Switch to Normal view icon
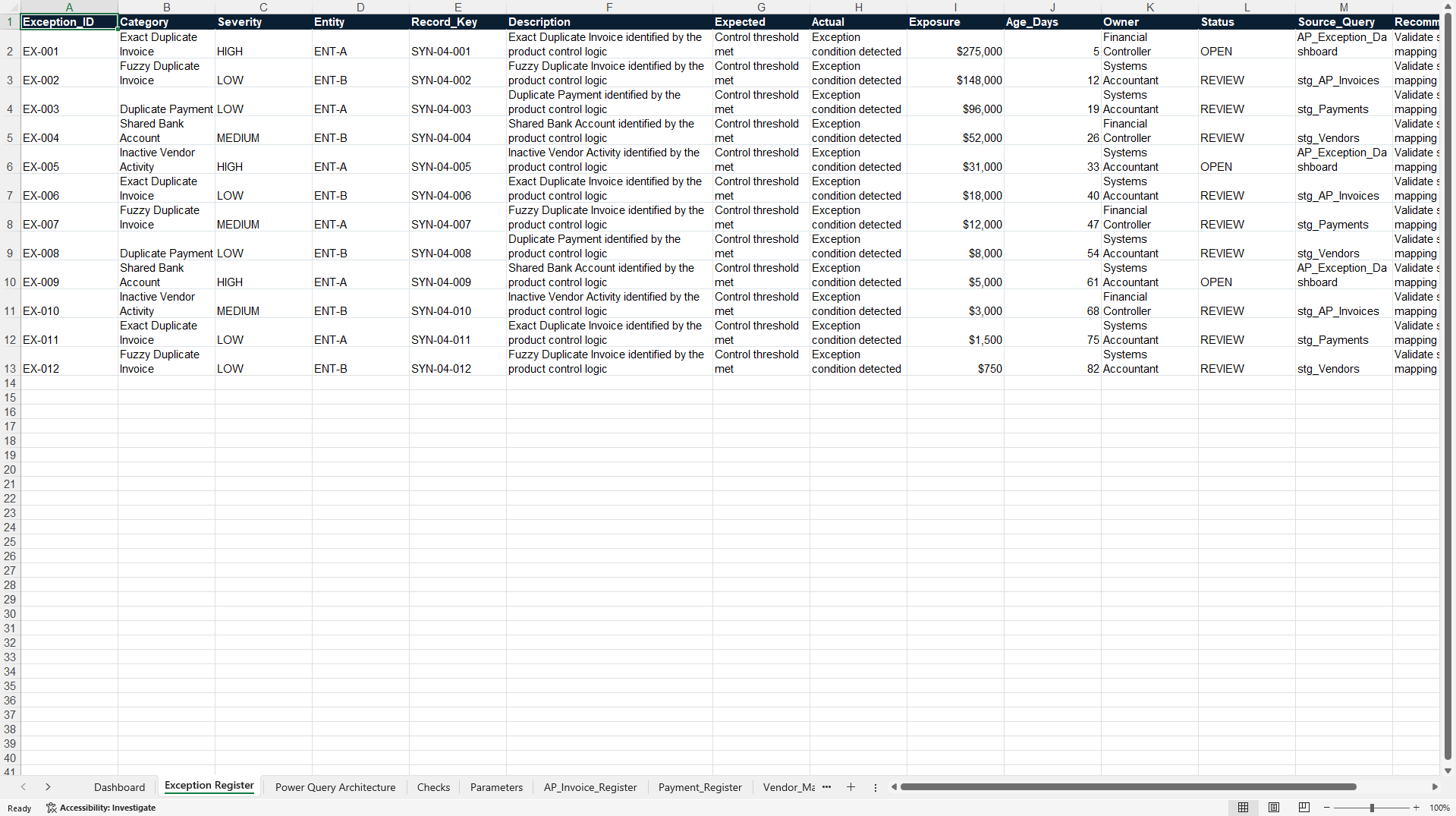Viewport: 1456px width, 816px height. (1243, 808)
